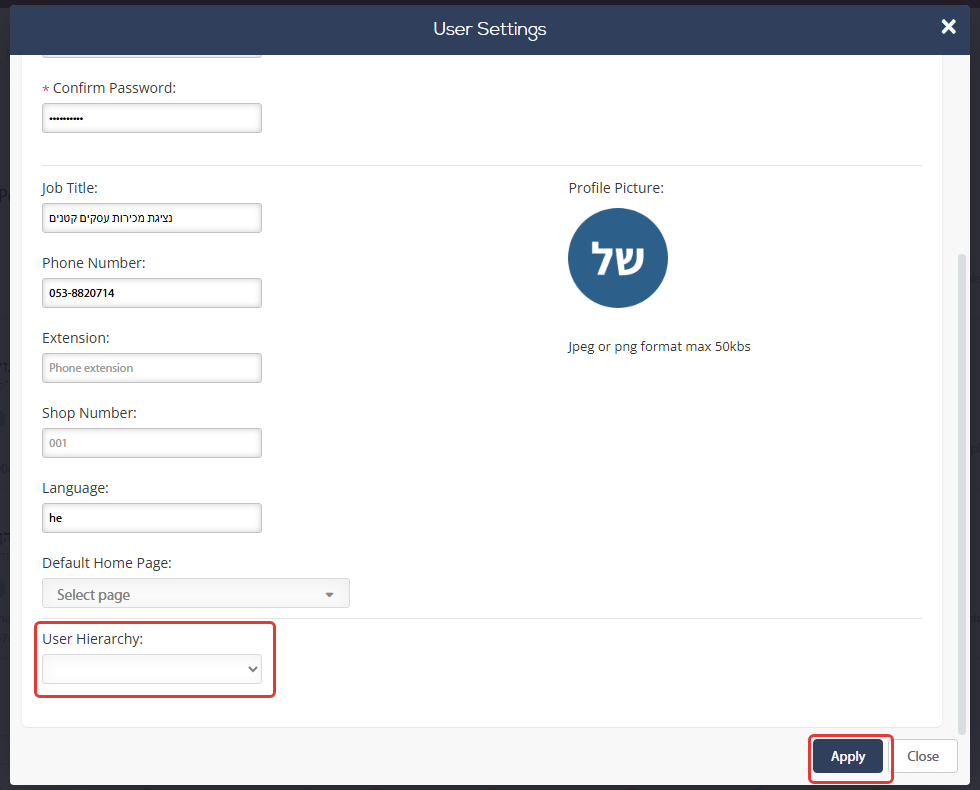This screenshot has width=980, height=790.
Task: Click the Shop Number field
Action: coord(152,443)
